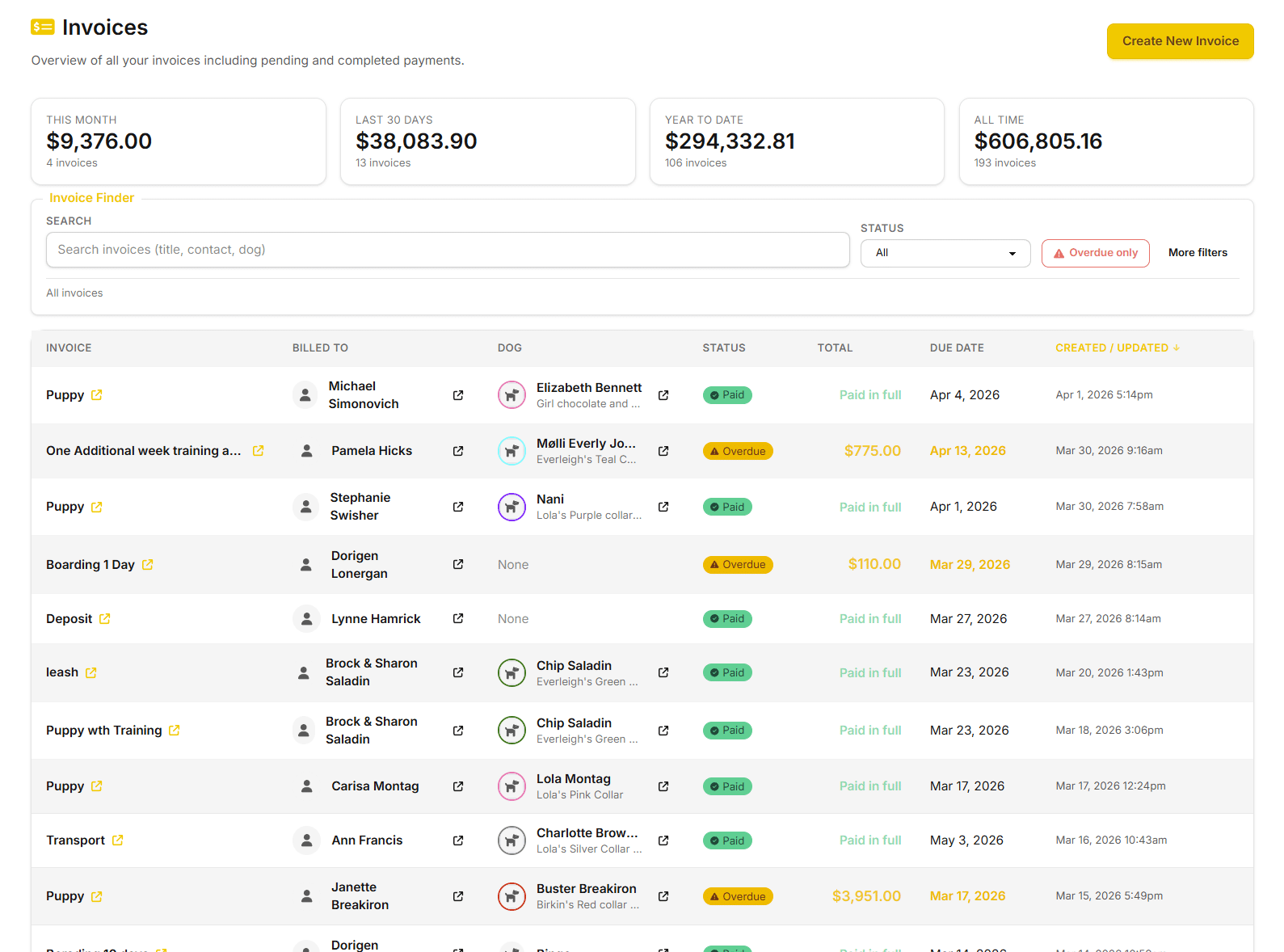
Task: Open the Puppy wth Training invoice
Action: (x=104, y=731)
